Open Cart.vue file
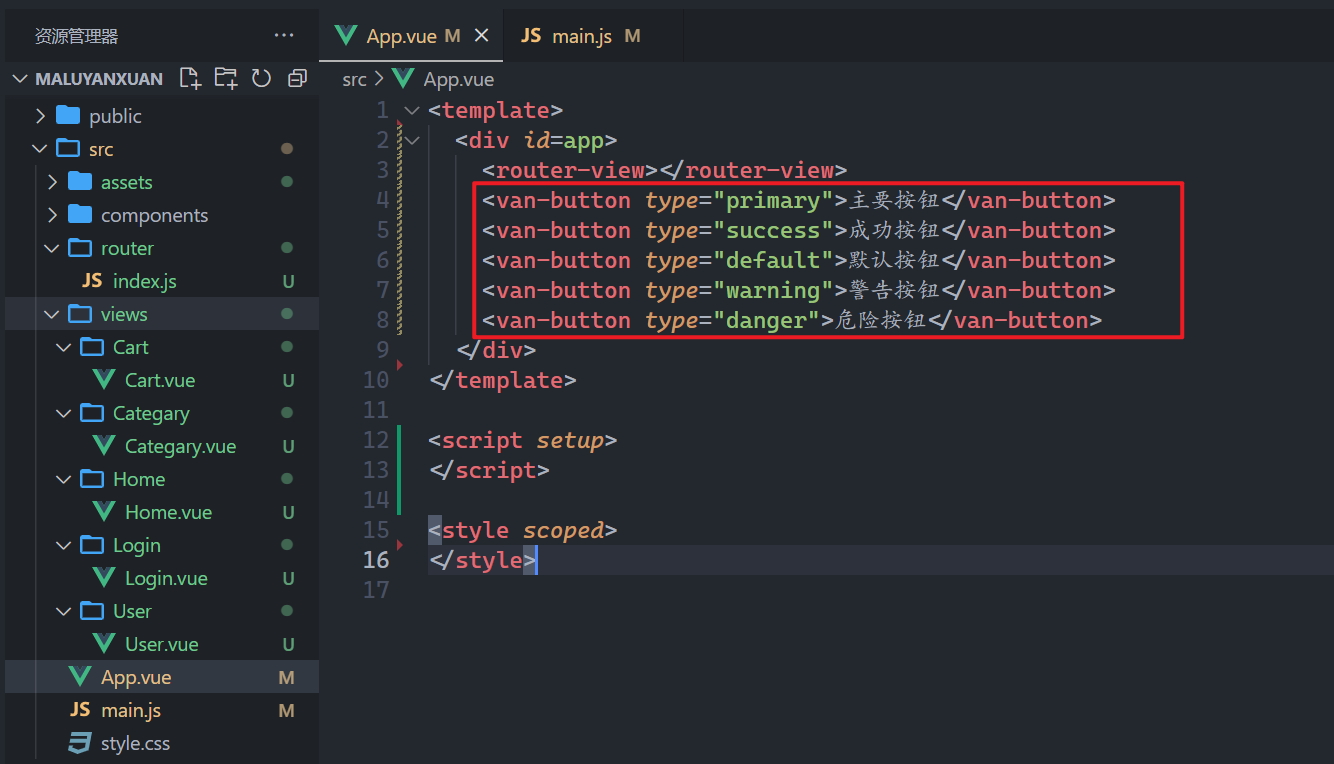This screenshot has height=764, width=1334. pyautogui.click(x=162, y=380)
